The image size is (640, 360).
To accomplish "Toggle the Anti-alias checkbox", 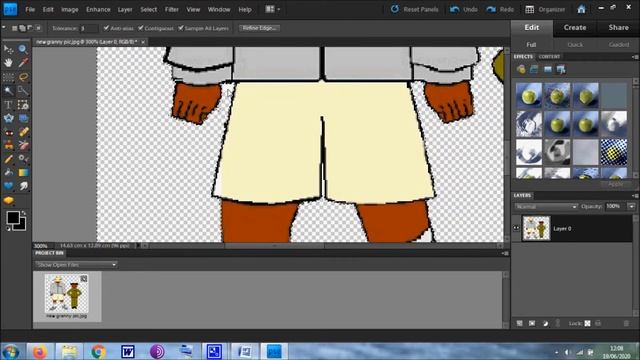I will 106,28.
